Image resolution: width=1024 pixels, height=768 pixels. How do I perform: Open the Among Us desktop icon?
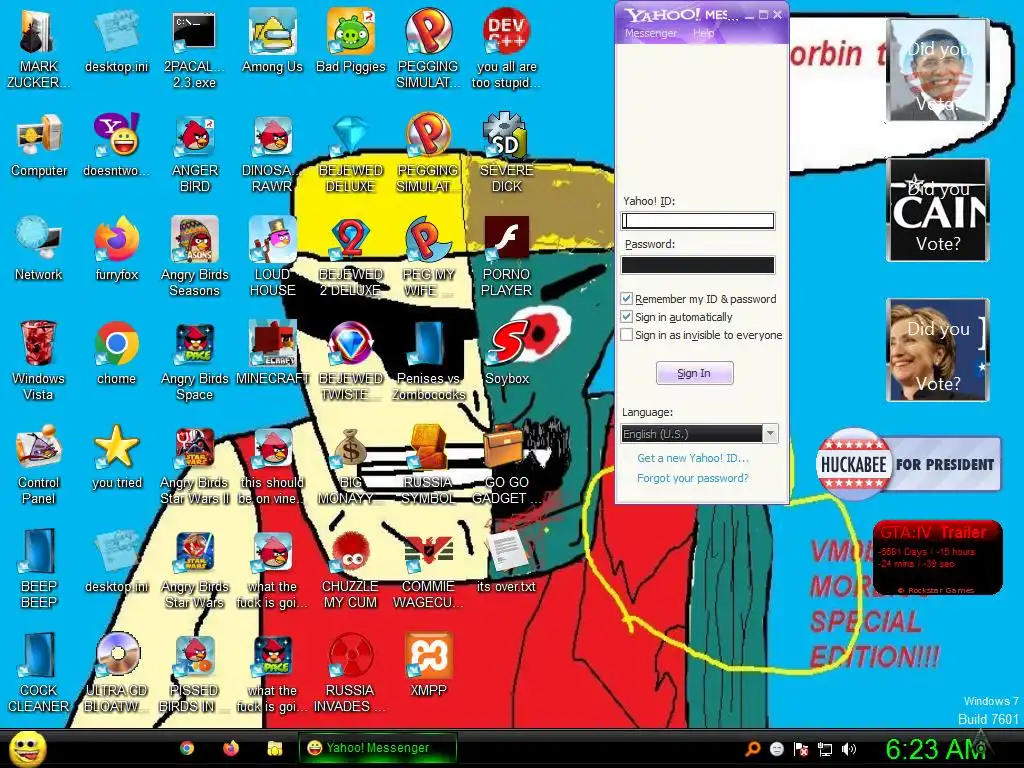tap(272, 40)
